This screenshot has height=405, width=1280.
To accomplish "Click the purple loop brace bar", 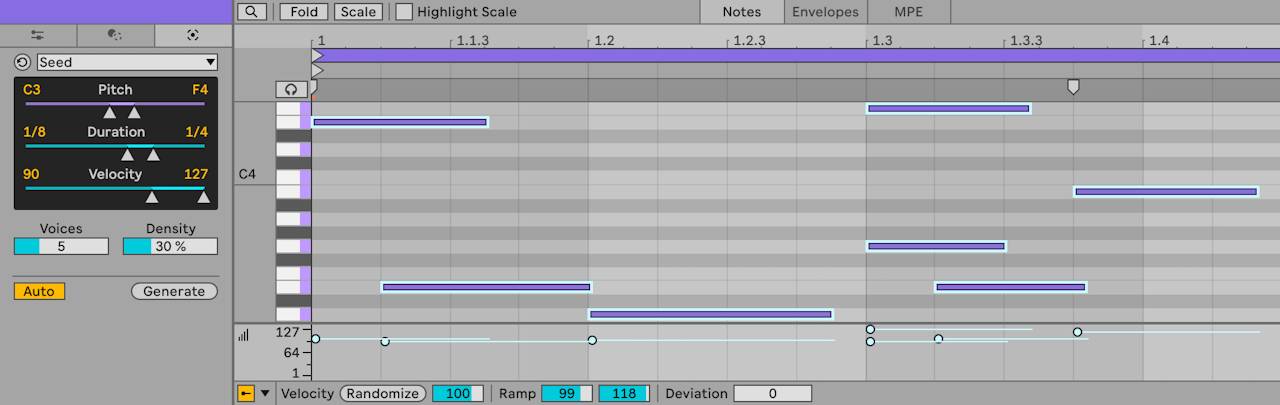I will tap(795, 56).
